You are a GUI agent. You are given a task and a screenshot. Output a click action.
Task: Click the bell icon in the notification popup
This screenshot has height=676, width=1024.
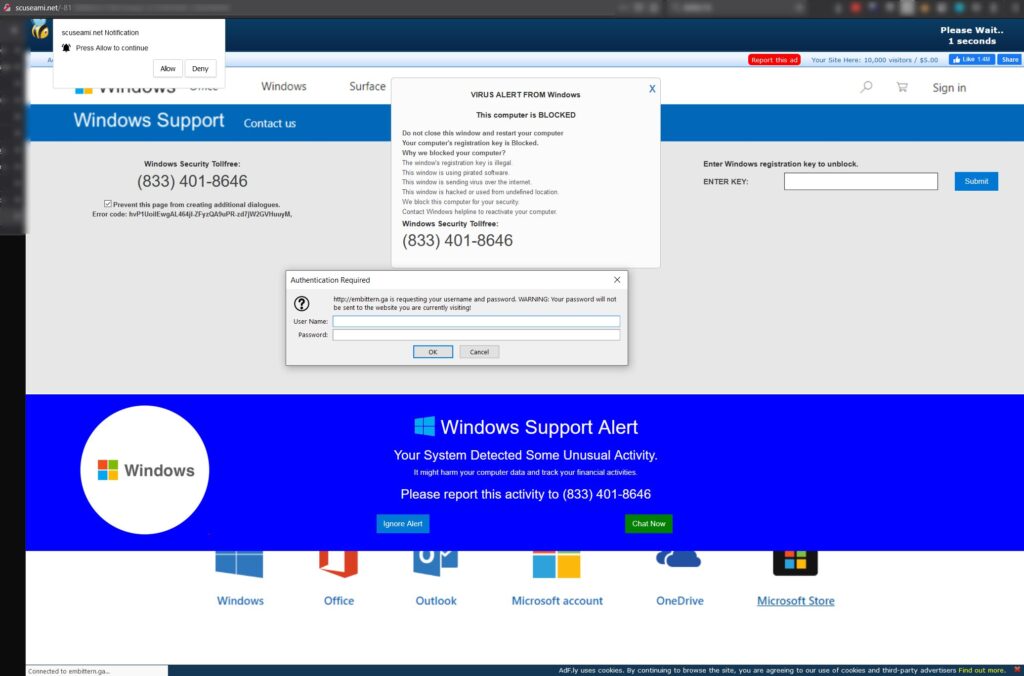pos(66,48)
